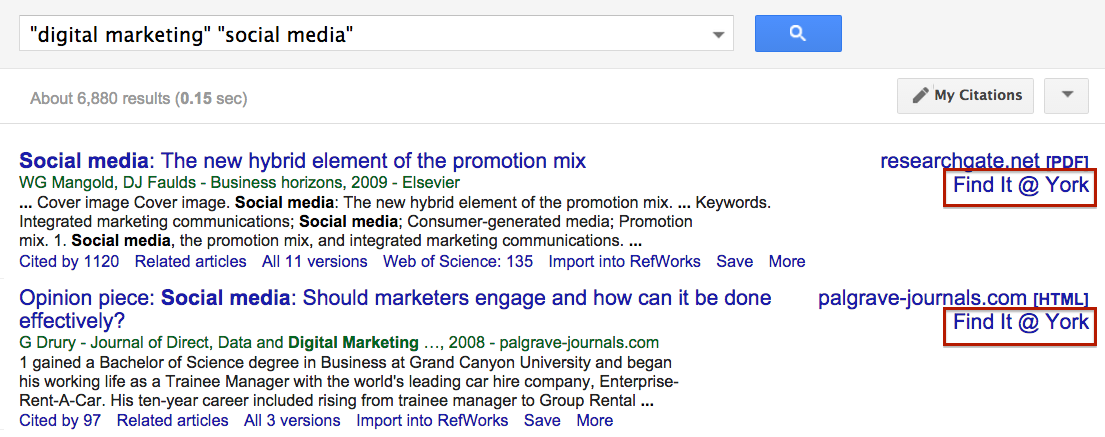The width and height of the screenshot is (1105, 437).
Task: Open the researchgate.net PDF link
Action: 984,161
